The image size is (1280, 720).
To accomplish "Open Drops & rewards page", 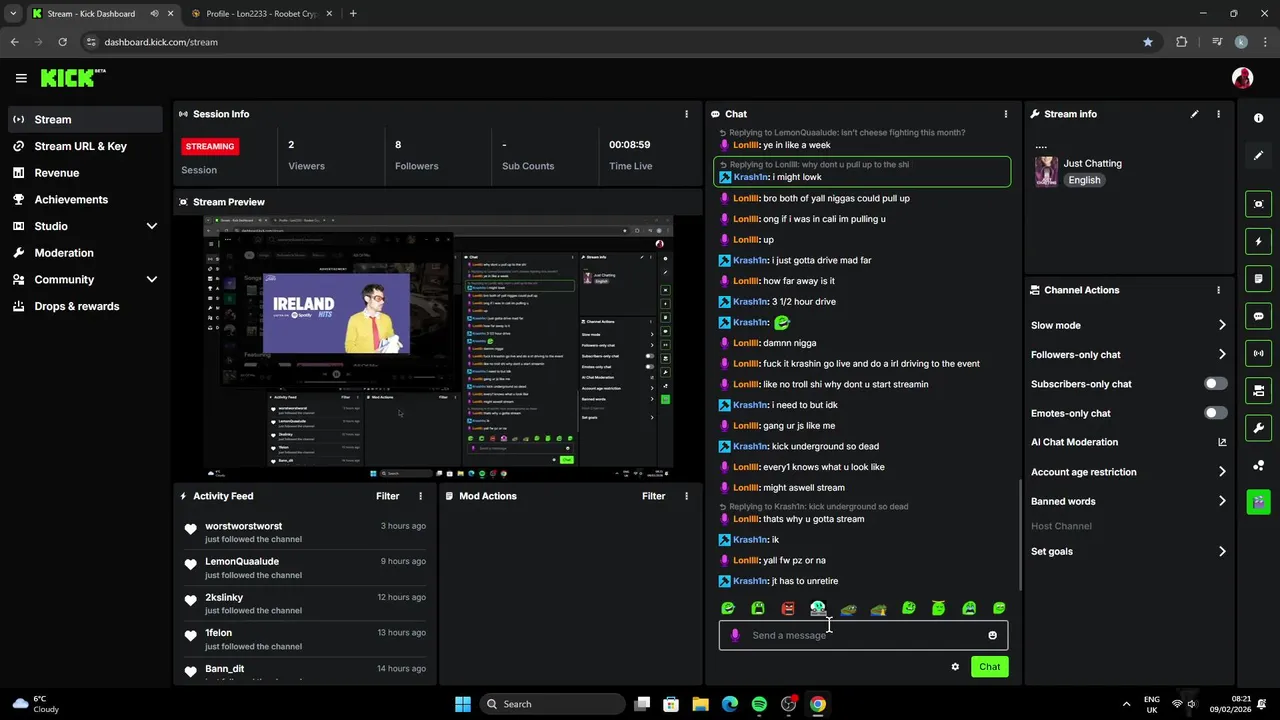I will click(85, 306).
